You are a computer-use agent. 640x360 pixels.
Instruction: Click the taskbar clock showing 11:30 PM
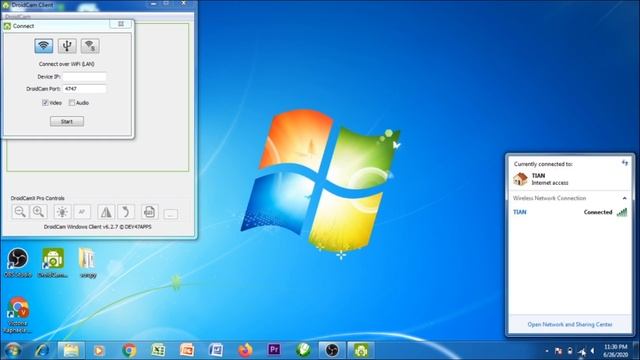[x=616, y=351]
